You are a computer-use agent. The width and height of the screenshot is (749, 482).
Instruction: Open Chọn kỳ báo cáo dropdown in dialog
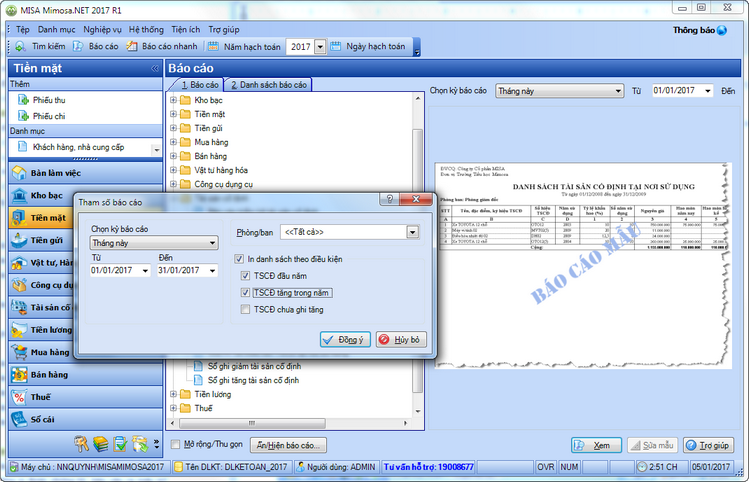click(x=154, y=243)
